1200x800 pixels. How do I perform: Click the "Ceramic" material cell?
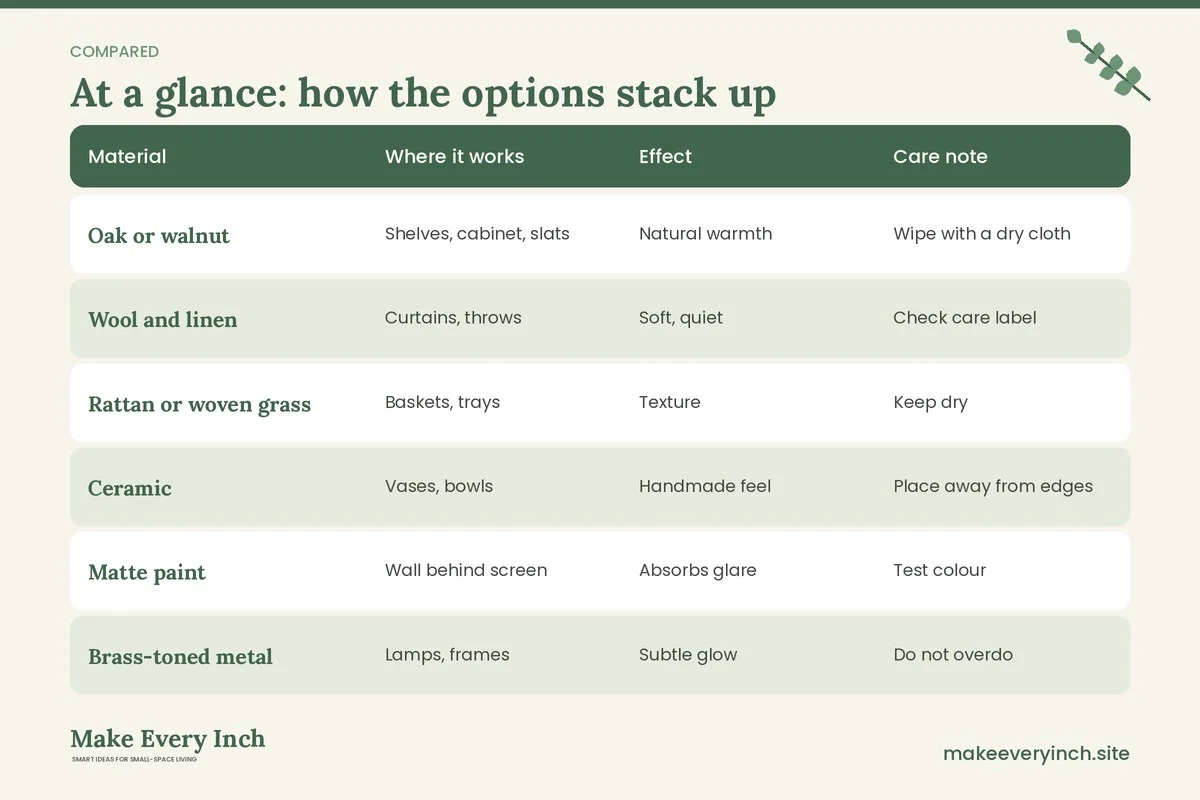[x=130, y=488]
